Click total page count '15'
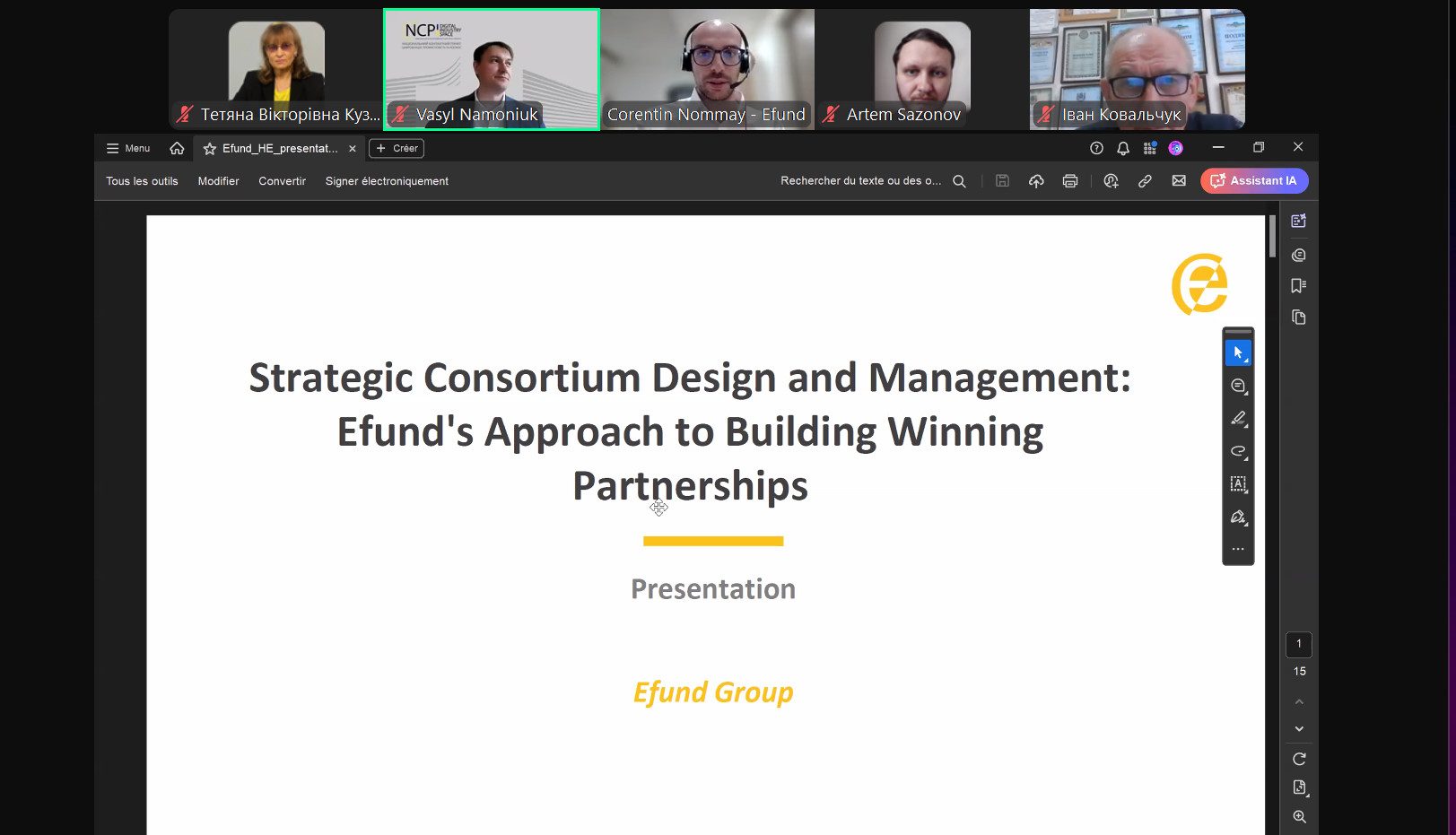The image size is (1456, 835). point(1299,671)
